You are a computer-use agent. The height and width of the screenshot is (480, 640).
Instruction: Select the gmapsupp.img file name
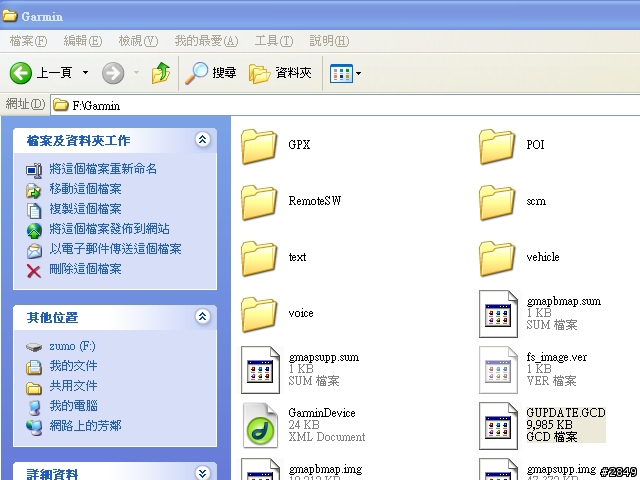pos(561,469)
